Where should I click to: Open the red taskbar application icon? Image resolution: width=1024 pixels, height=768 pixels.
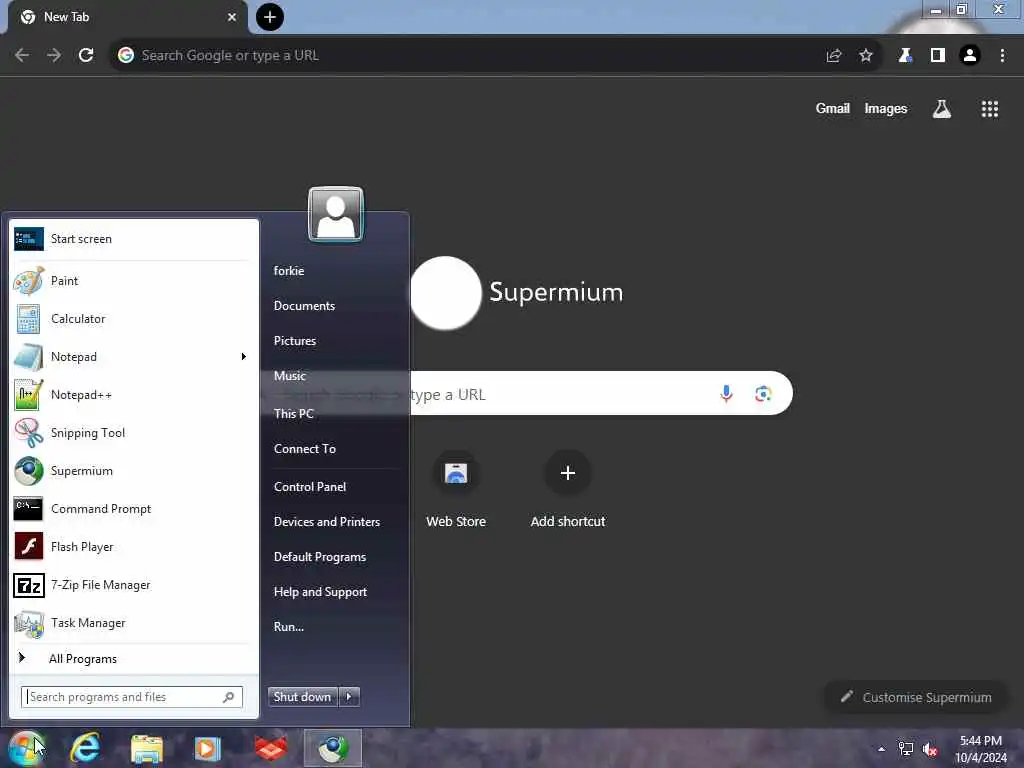click(x=270, y=748)
